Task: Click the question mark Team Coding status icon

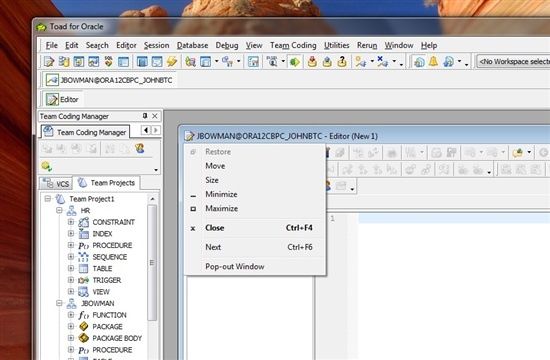Action: coord(342,62)
